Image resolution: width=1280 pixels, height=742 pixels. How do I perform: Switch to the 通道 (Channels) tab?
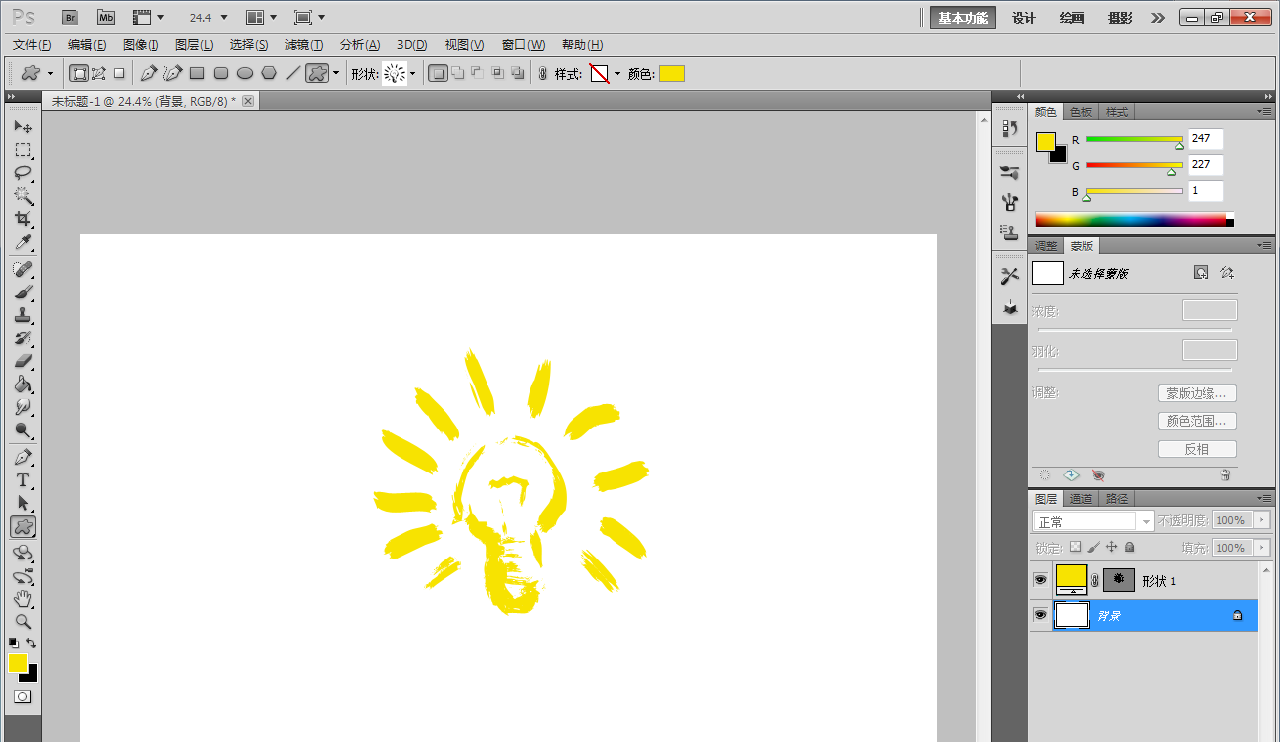coord(1080,499)
